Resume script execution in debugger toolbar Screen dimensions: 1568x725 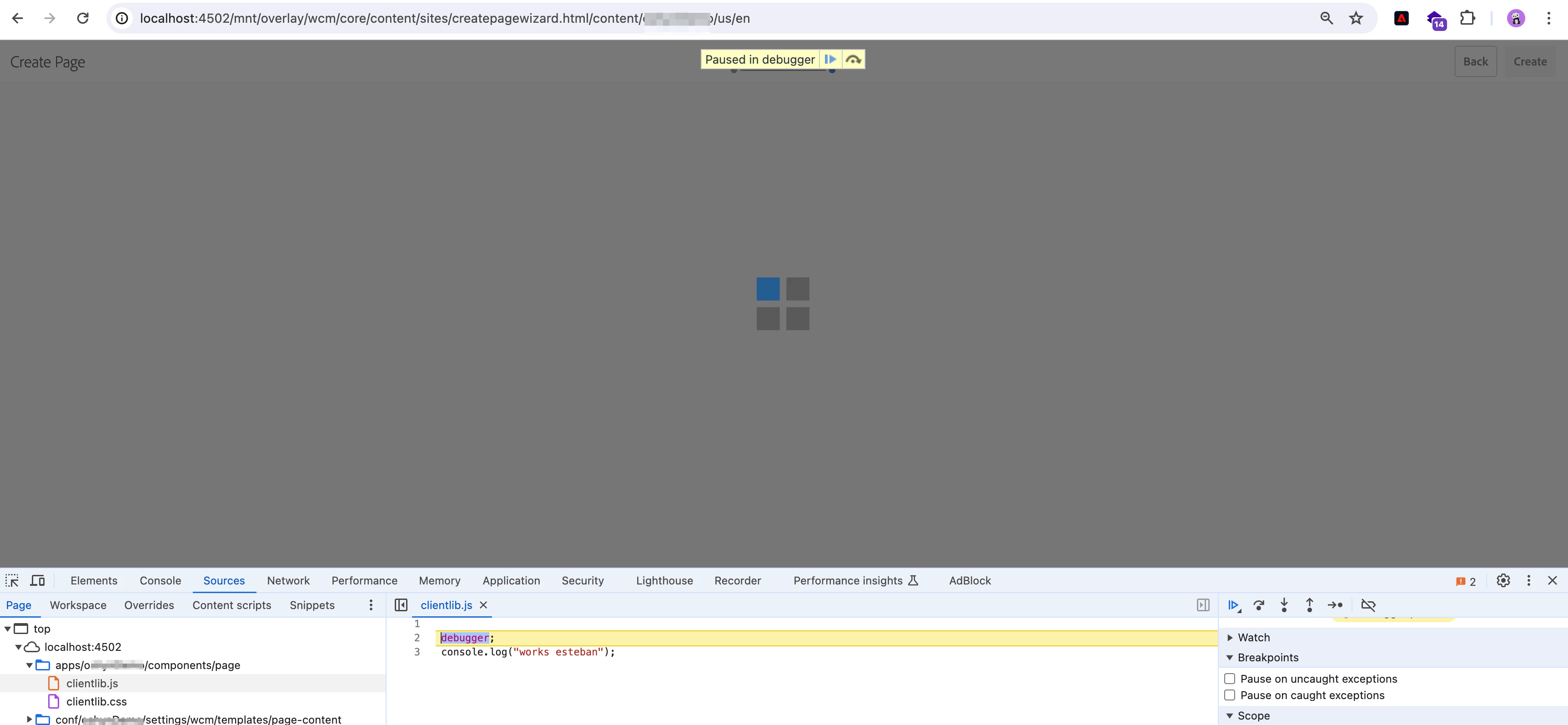click(x=1232, y=605)
